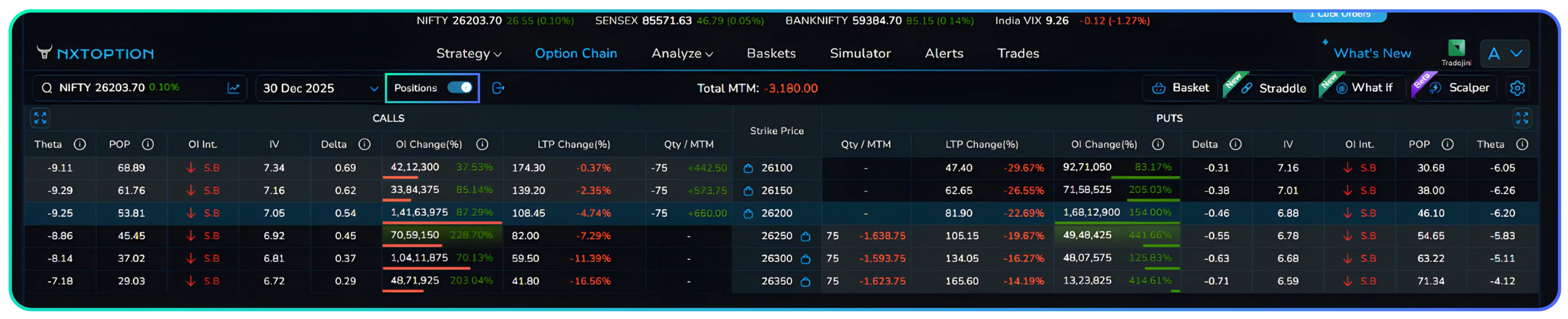Click puts Qty / MTM column header
Screen dimensions: 1568x319
pyautogui.click(x=866, y=145)
